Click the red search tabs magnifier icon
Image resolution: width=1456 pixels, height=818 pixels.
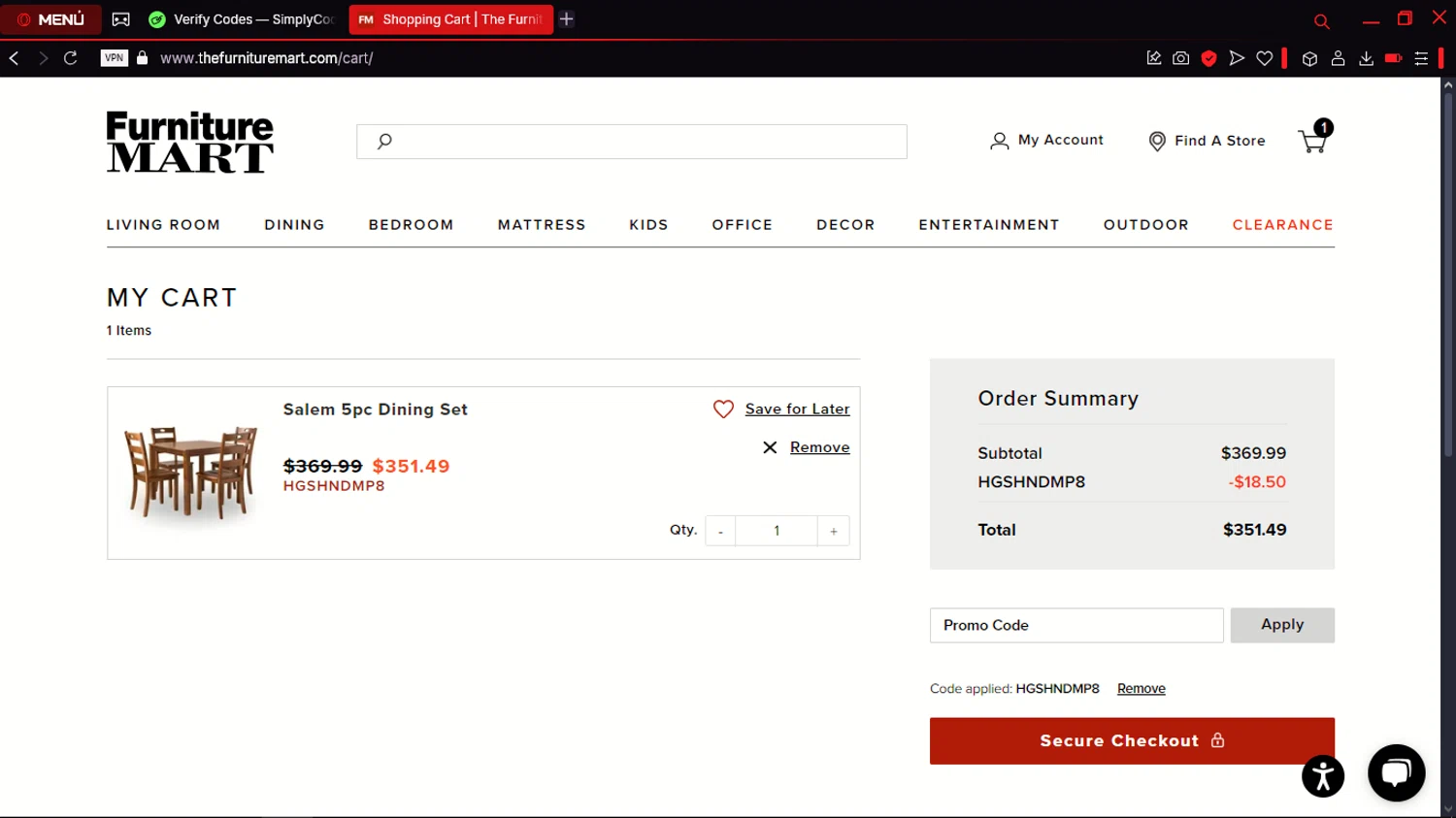coord(1321,20)
